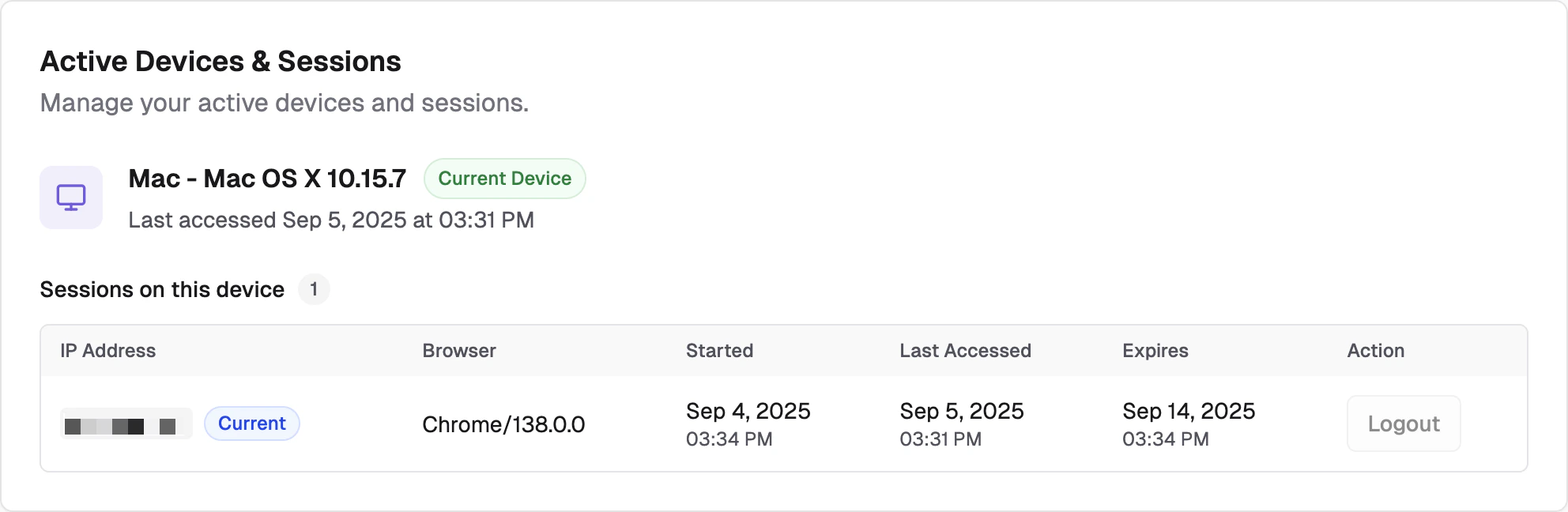
Task: Select the Browser column header
Action: pos(458,350)
